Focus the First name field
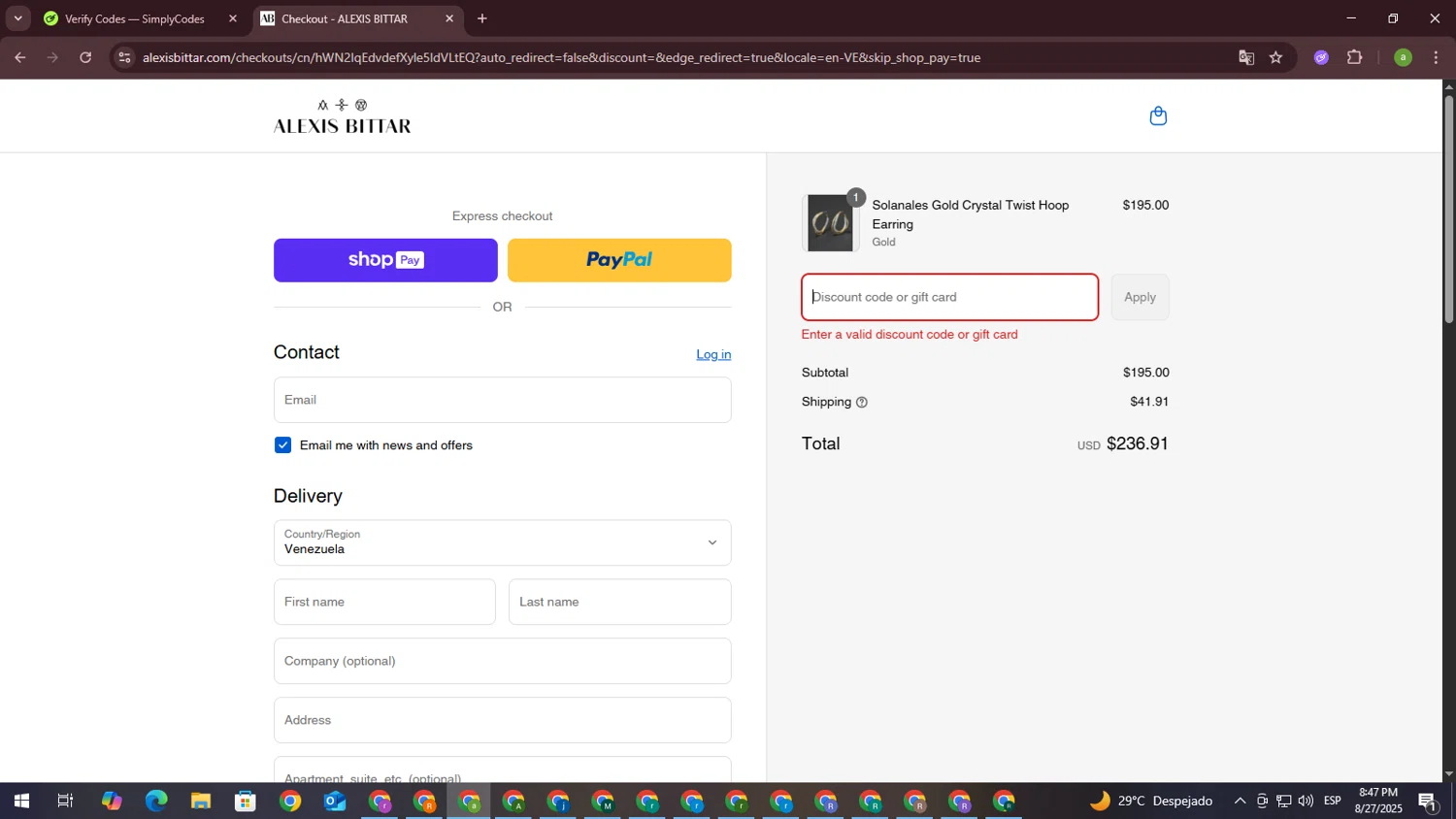This screenshot has width=1456, height=819. click(x=384, y=602)
